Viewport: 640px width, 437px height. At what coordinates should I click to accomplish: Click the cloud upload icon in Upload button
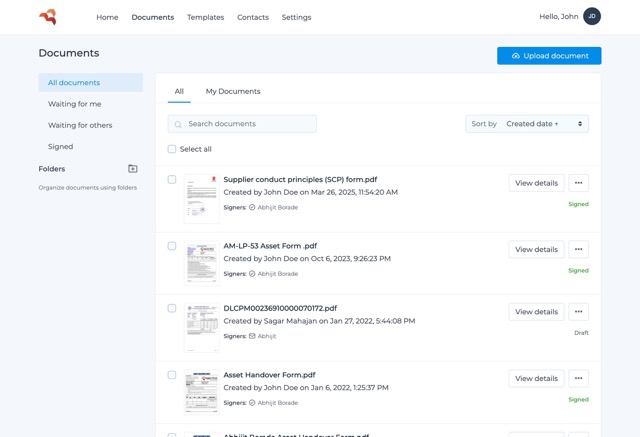516,56
